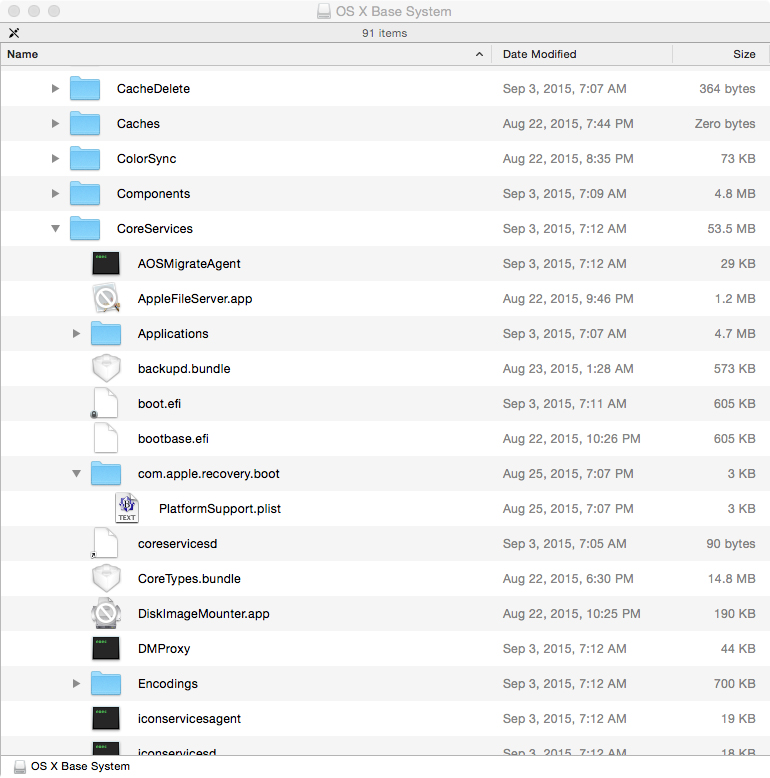Click the com.apple.recovery.boot folder icon
The width and height of the screenshot is (770, 778).
tap(106, 473)
